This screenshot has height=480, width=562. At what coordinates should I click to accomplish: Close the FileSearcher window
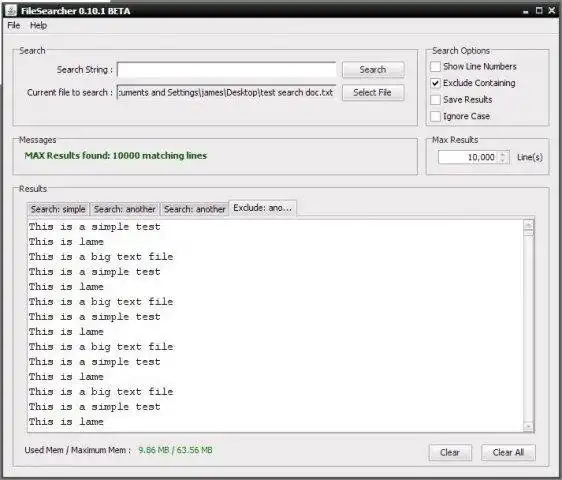point(552,11)
